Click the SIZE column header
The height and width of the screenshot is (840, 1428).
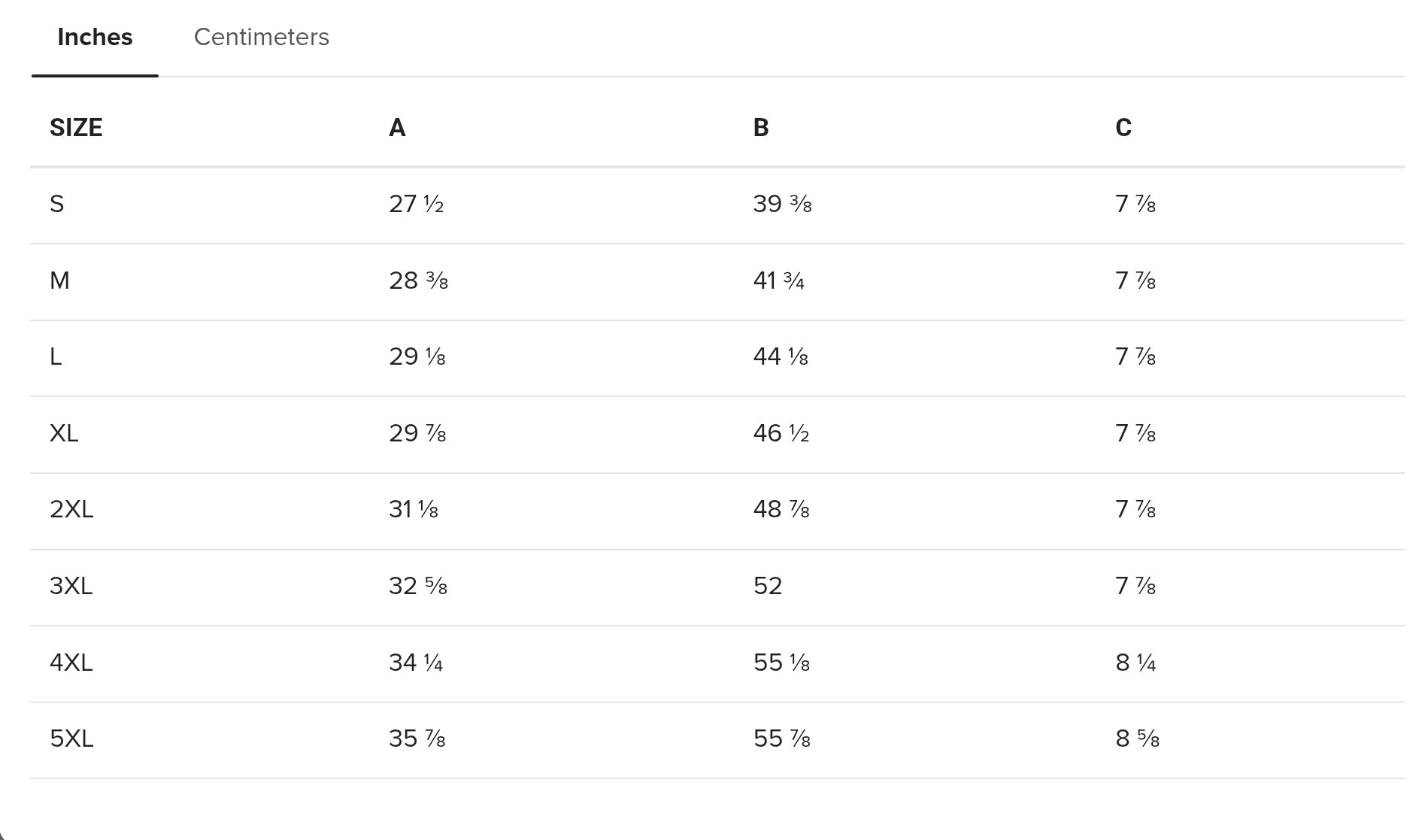(76, 128)
